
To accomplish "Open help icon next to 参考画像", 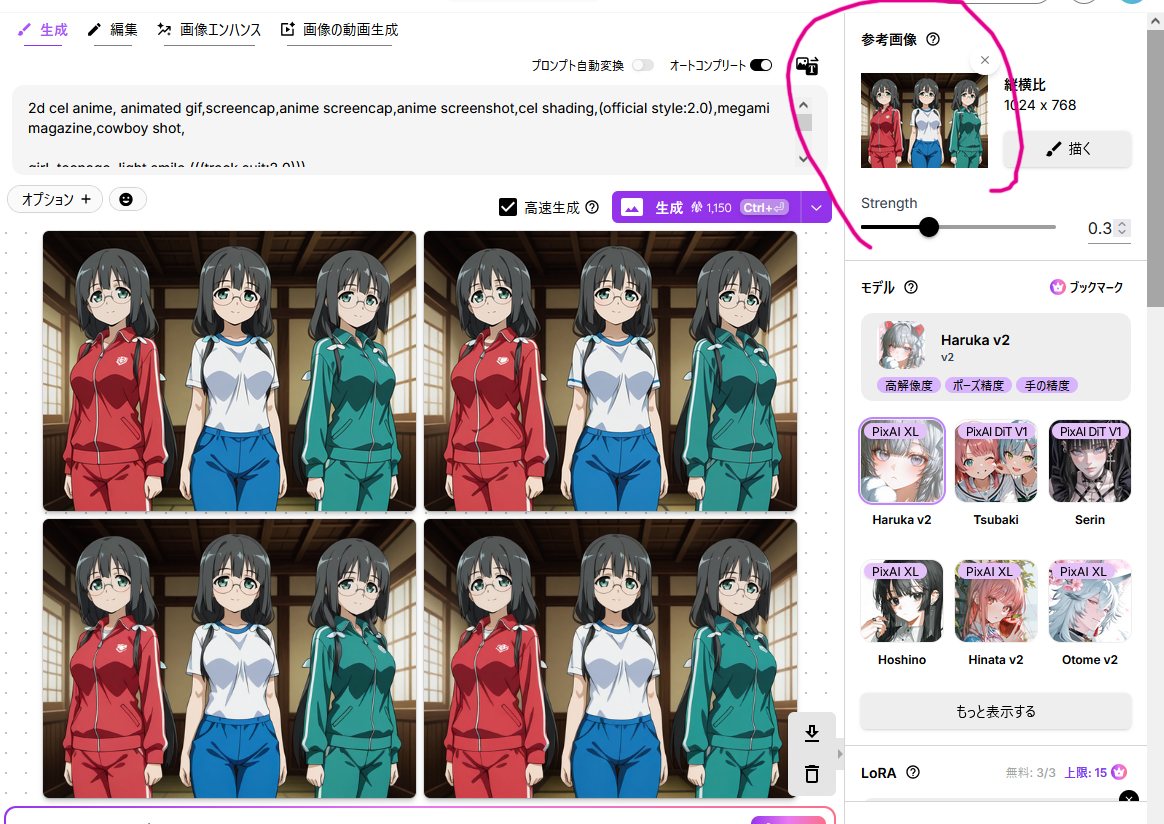I will [933, 40].
